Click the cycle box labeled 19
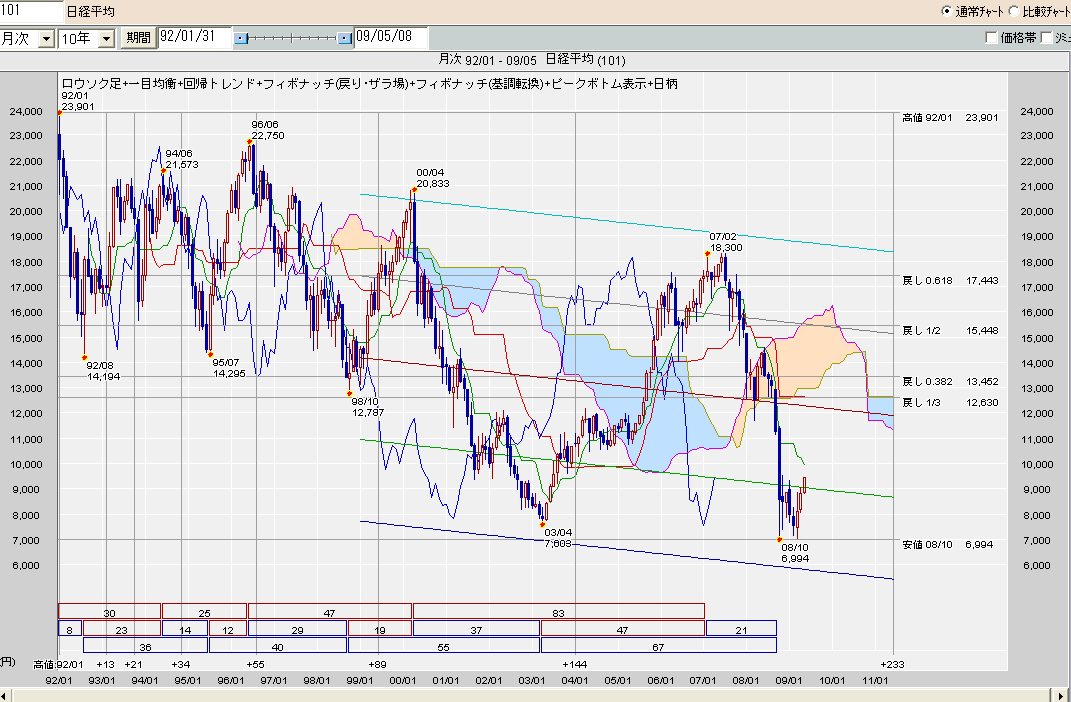 click(x=380, y=628)
